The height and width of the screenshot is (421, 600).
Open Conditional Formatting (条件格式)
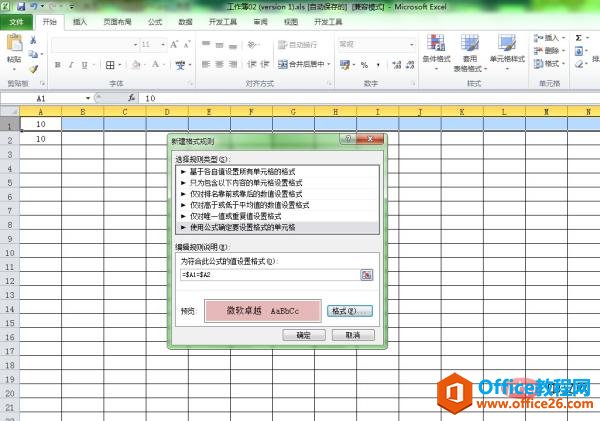pos(436,52)
